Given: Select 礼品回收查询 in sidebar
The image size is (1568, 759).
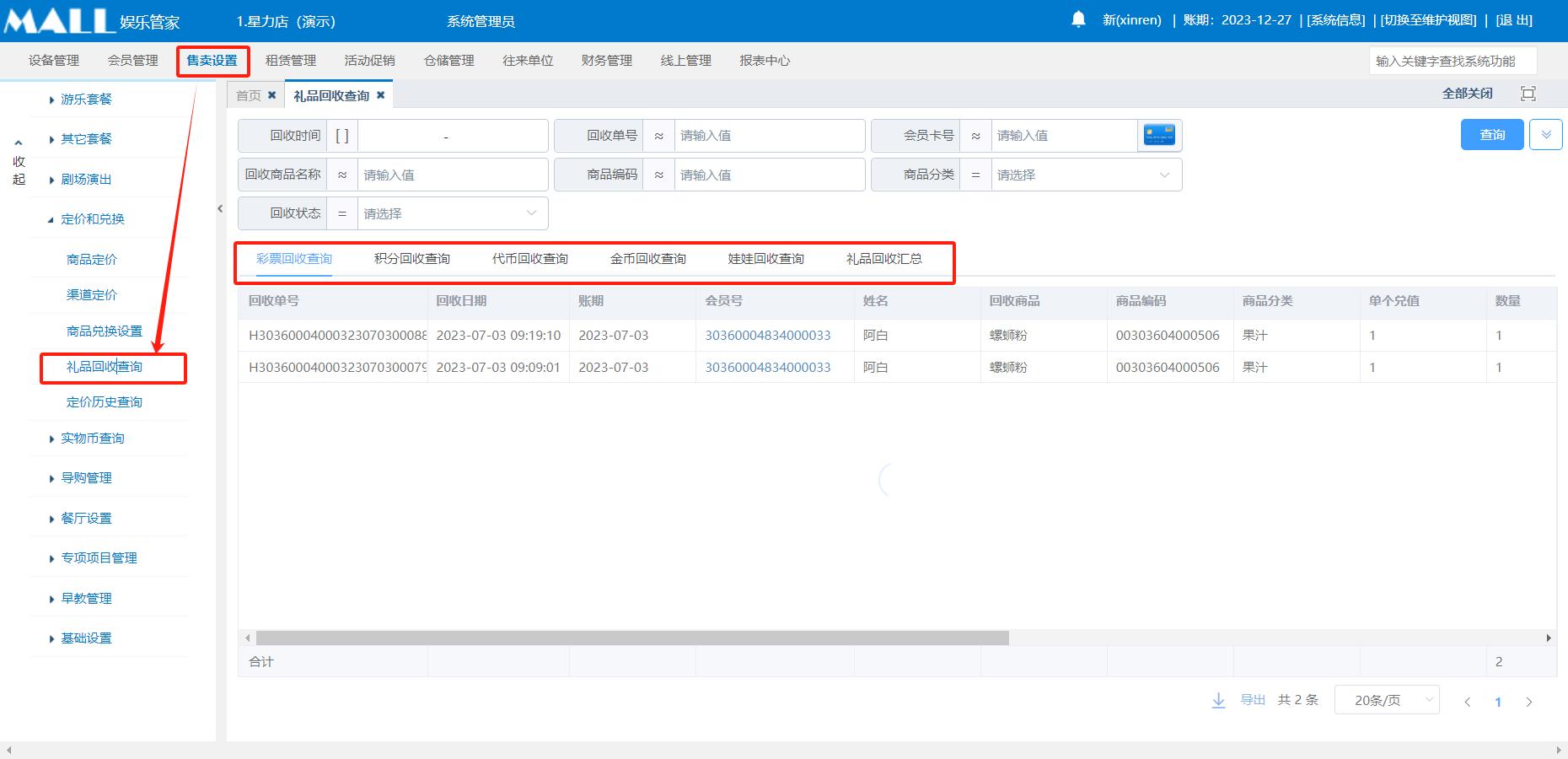Looking at the screenshot, I should 105,367.
